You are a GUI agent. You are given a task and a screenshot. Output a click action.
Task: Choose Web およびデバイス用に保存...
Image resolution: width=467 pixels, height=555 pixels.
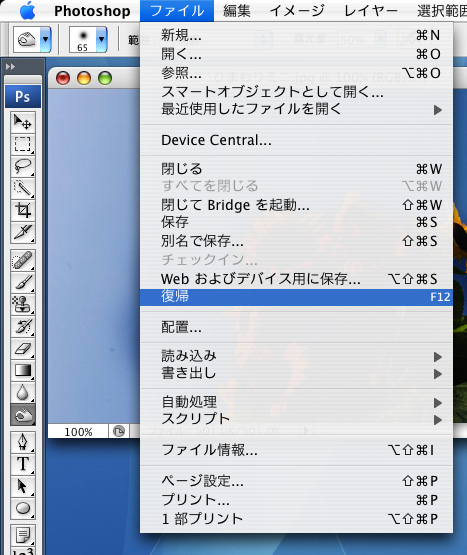click(296, 279)
